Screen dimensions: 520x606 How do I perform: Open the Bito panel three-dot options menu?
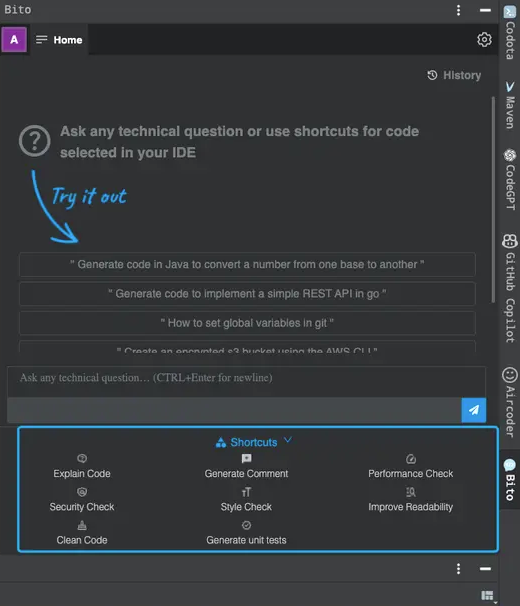coord(459,10)
